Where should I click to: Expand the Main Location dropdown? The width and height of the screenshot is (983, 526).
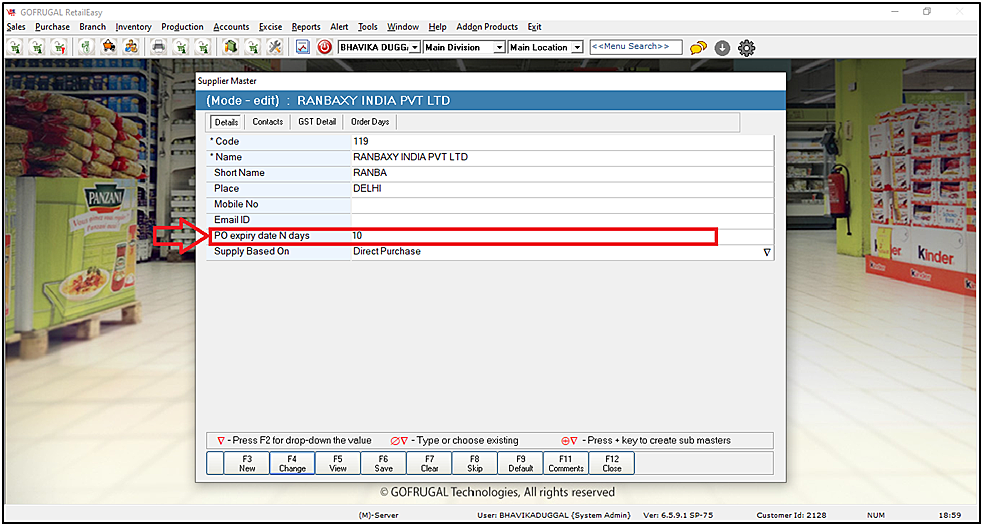click(577, 47)
